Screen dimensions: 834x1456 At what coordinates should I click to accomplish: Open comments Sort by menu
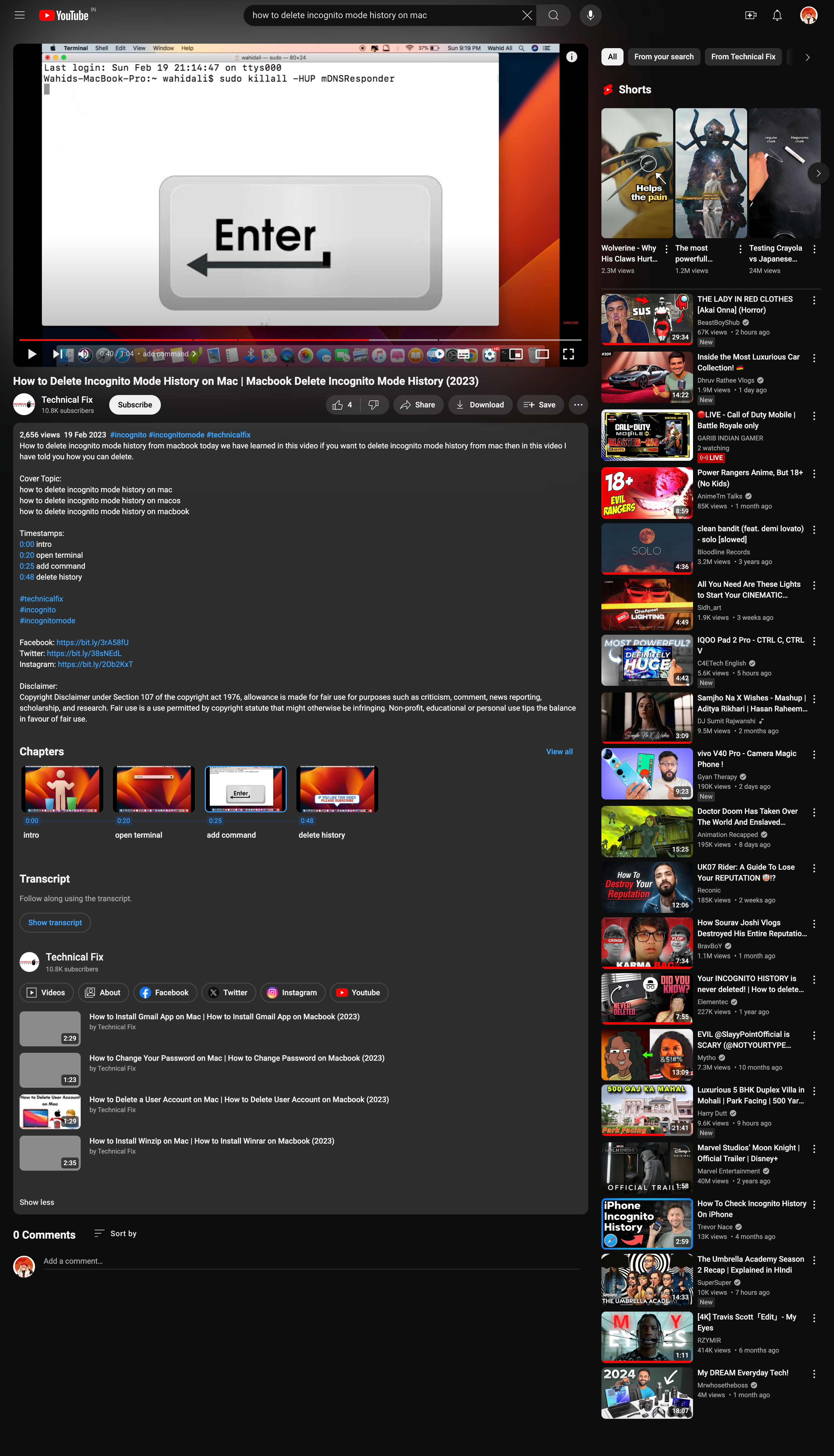[115, 1234]
